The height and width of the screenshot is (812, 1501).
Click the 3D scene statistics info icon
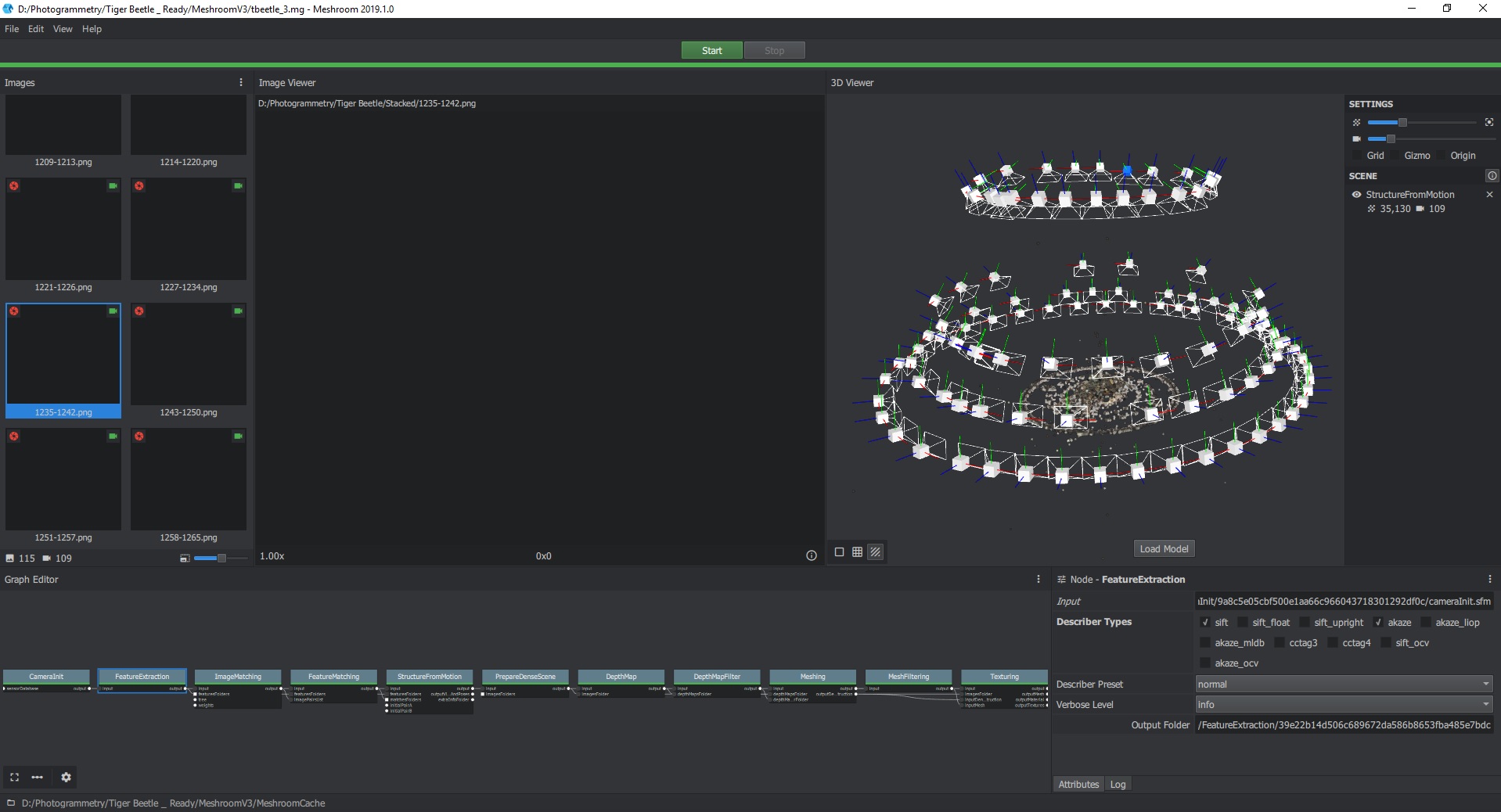click(x=1492, y=176)
